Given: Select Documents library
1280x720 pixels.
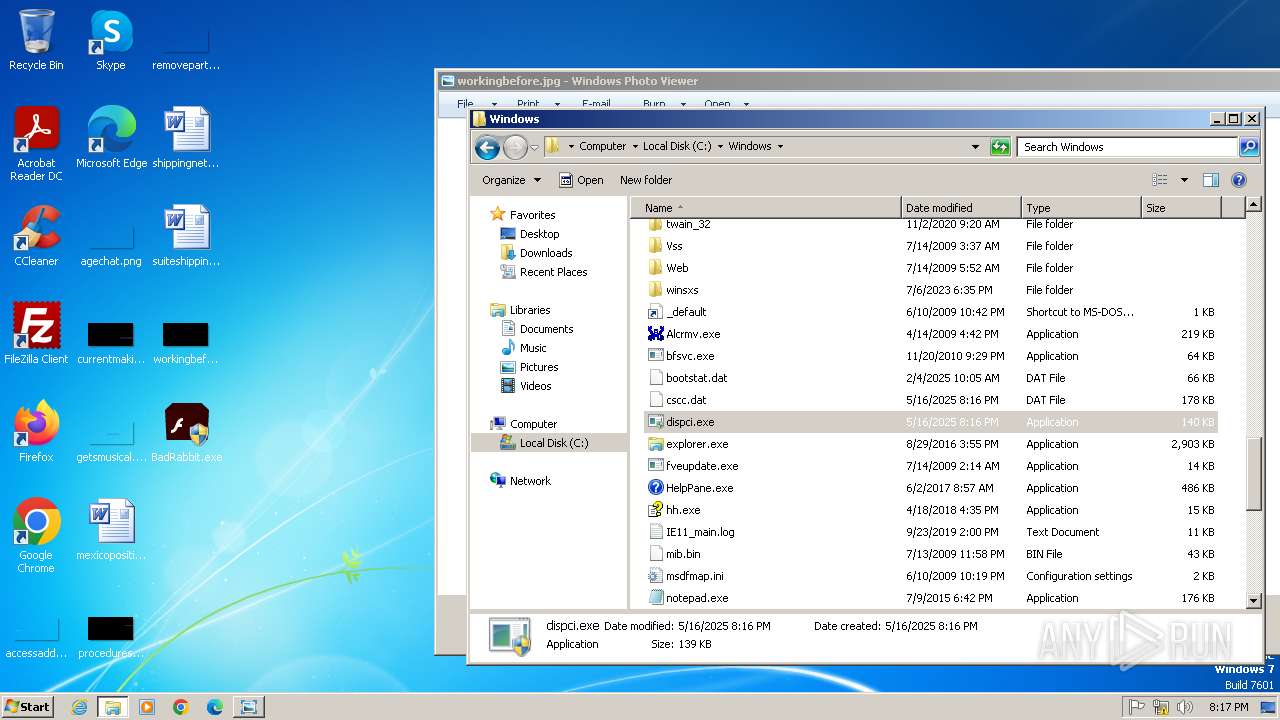Looking at the screenshot, I should [546, 329].
